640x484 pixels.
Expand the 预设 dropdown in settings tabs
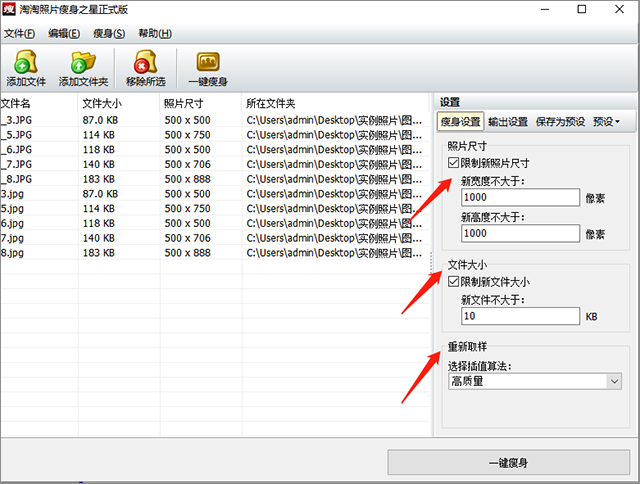[606, 122]
